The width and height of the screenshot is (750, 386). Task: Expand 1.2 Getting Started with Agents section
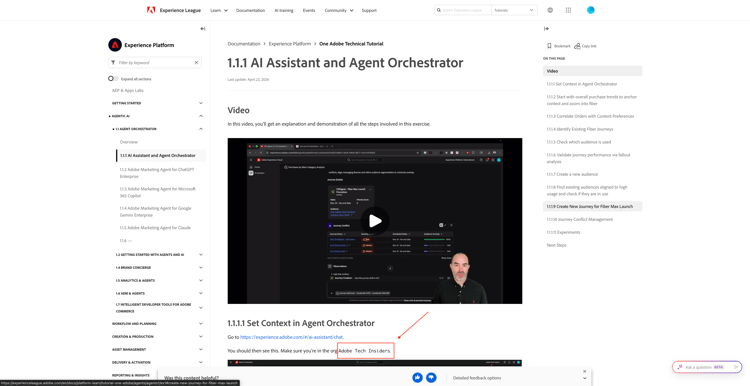(x=201, y=254)
